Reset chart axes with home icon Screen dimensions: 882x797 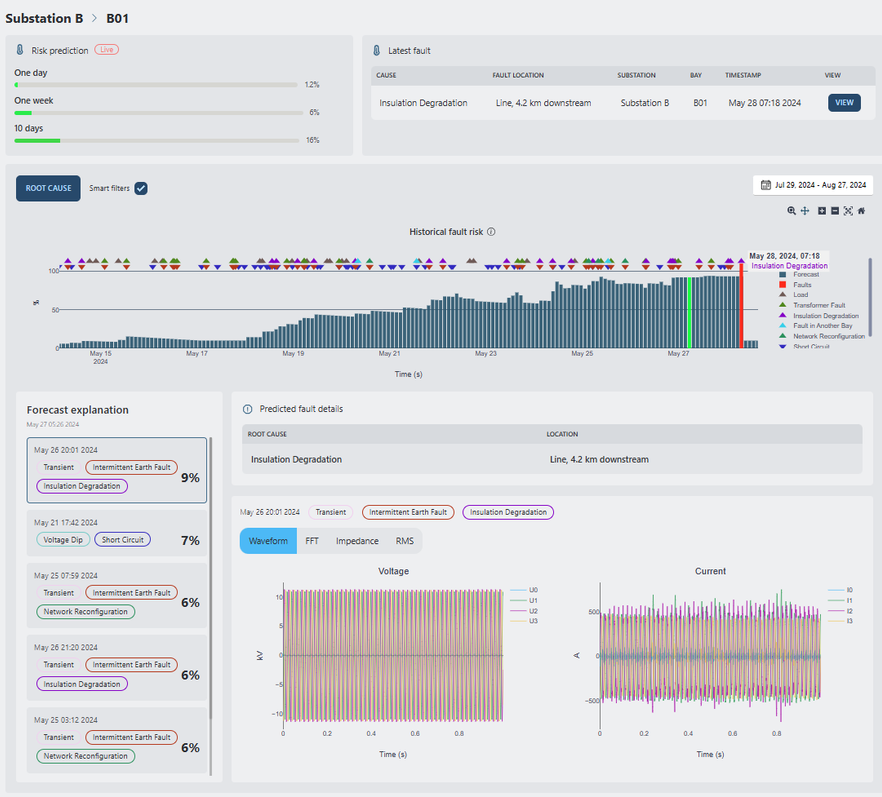pyautogui.click(x=861, y=211)
